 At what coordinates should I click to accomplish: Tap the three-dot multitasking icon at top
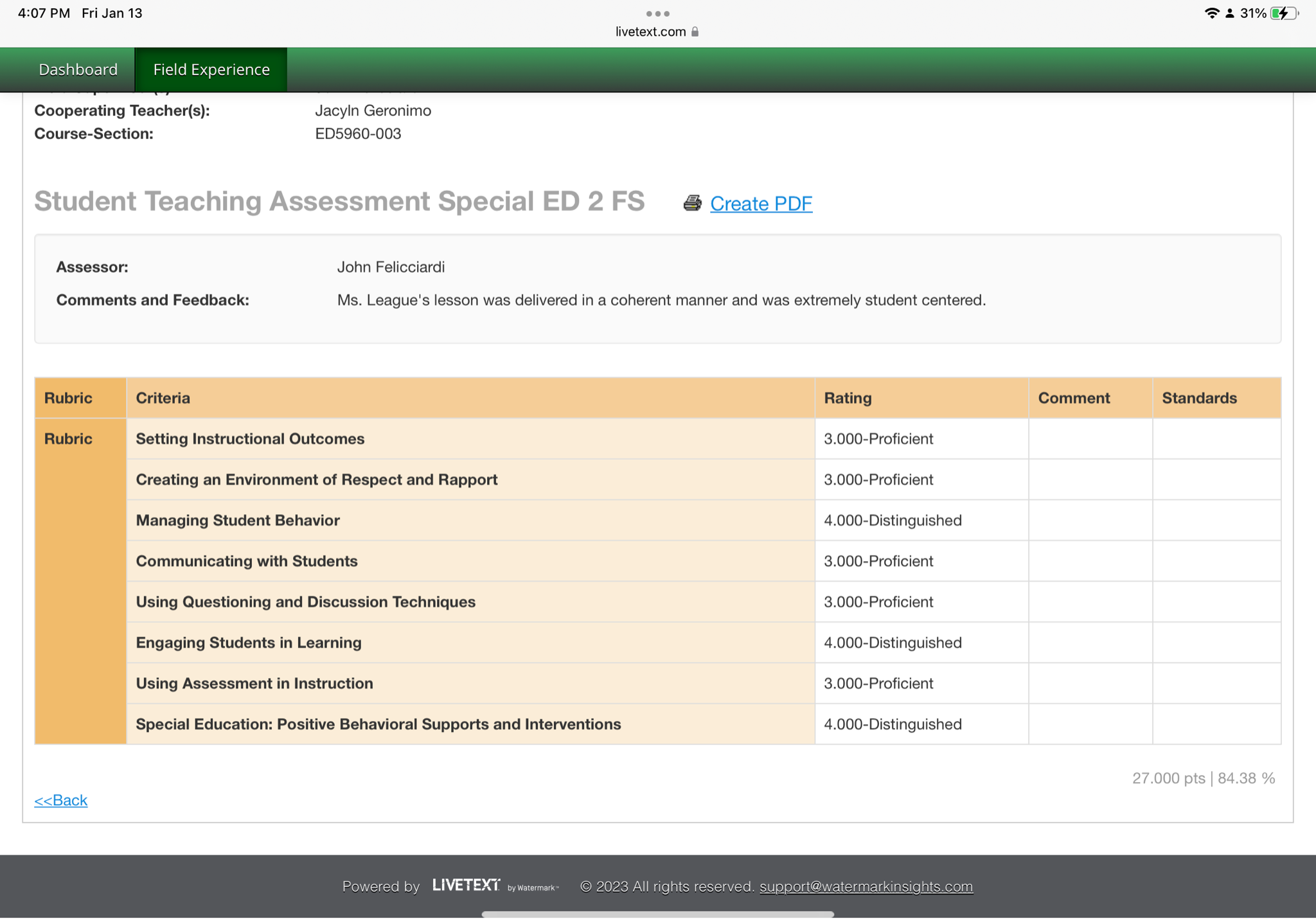tap(657, 13)
